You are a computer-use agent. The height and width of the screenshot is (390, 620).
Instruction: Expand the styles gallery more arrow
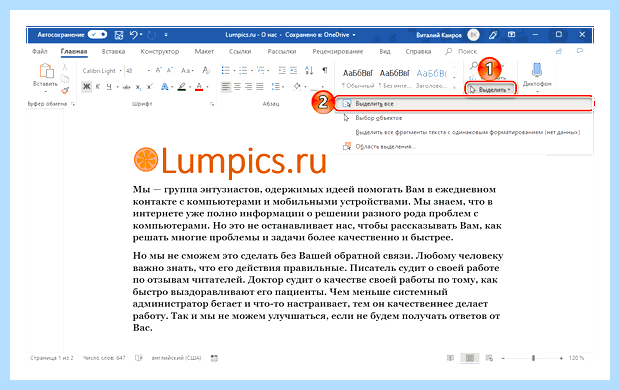tap(455, 86)
